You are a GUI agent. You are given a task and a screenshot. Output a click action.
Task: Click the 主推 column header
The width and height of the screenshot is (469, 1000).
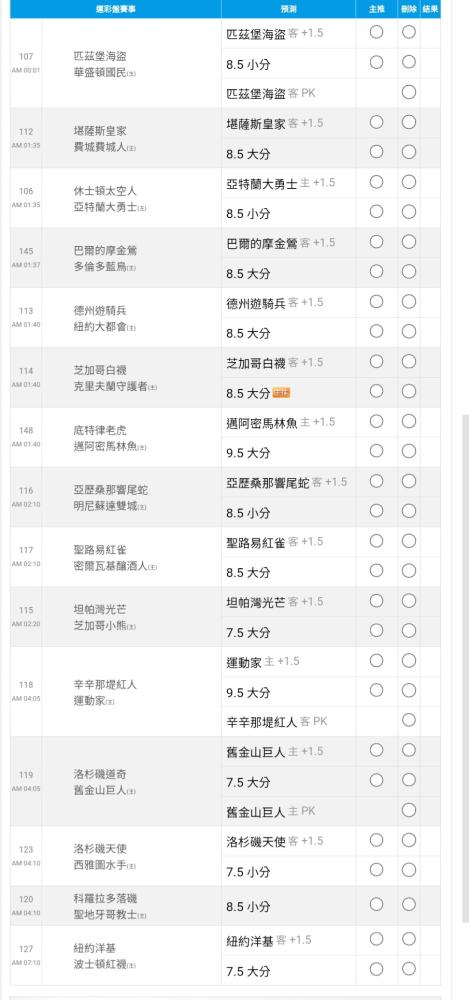[x=376, y=9]
